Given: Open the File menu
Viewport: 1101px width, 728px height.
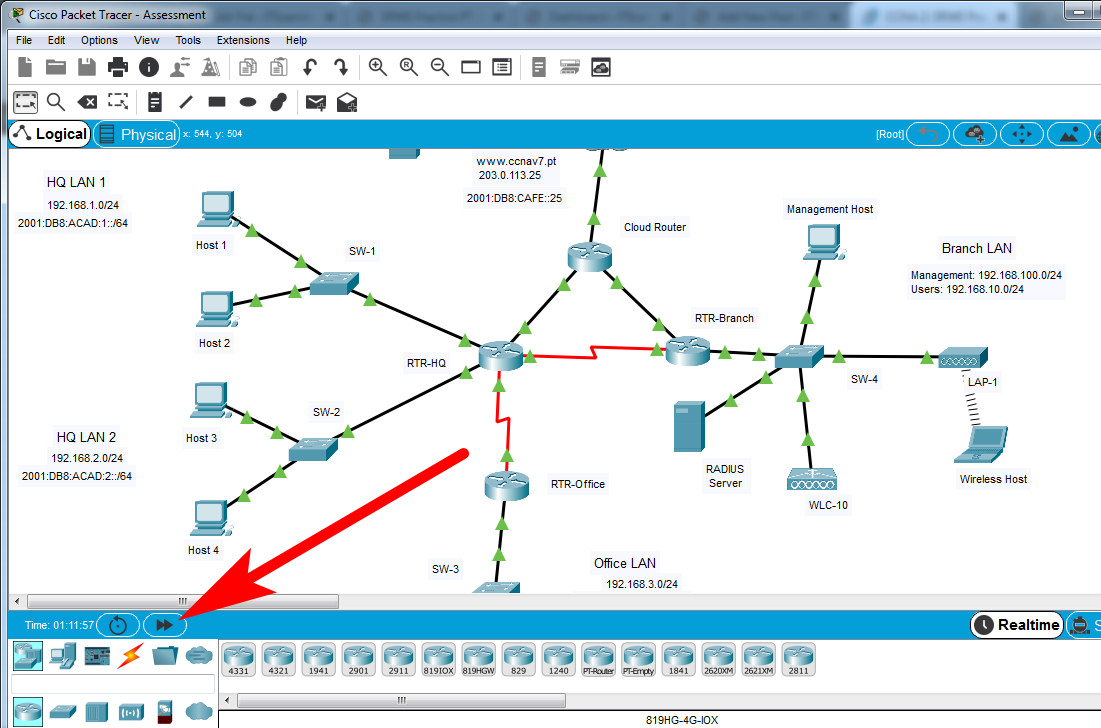Looking at the screenshot, I should tap(24, 40).
